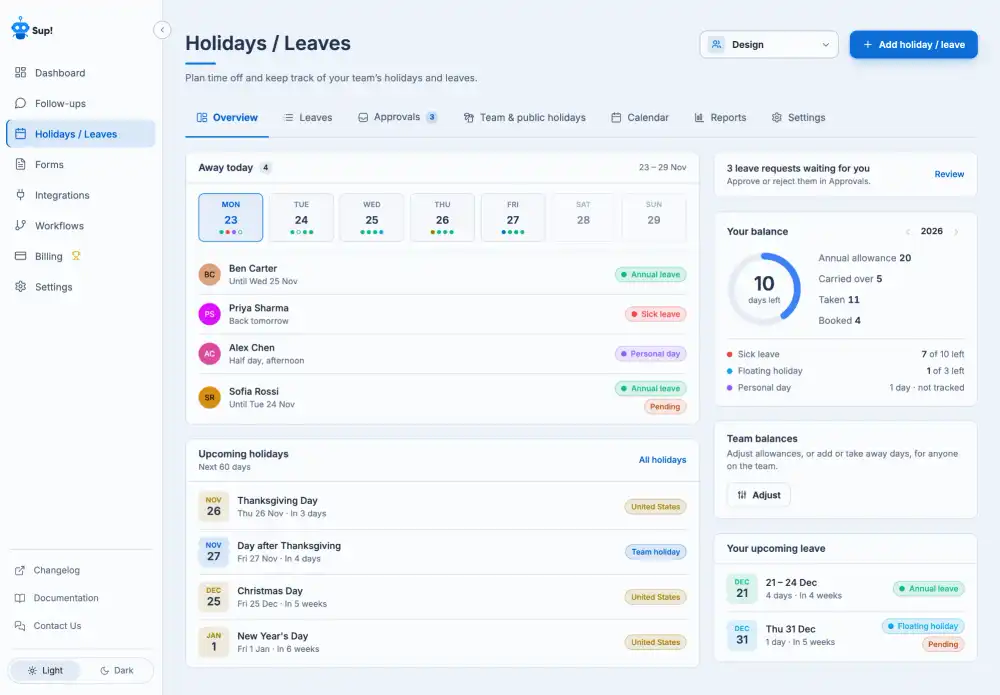Click the Billing trophy badge icon

pyautogui.click(x=76, y=256)
